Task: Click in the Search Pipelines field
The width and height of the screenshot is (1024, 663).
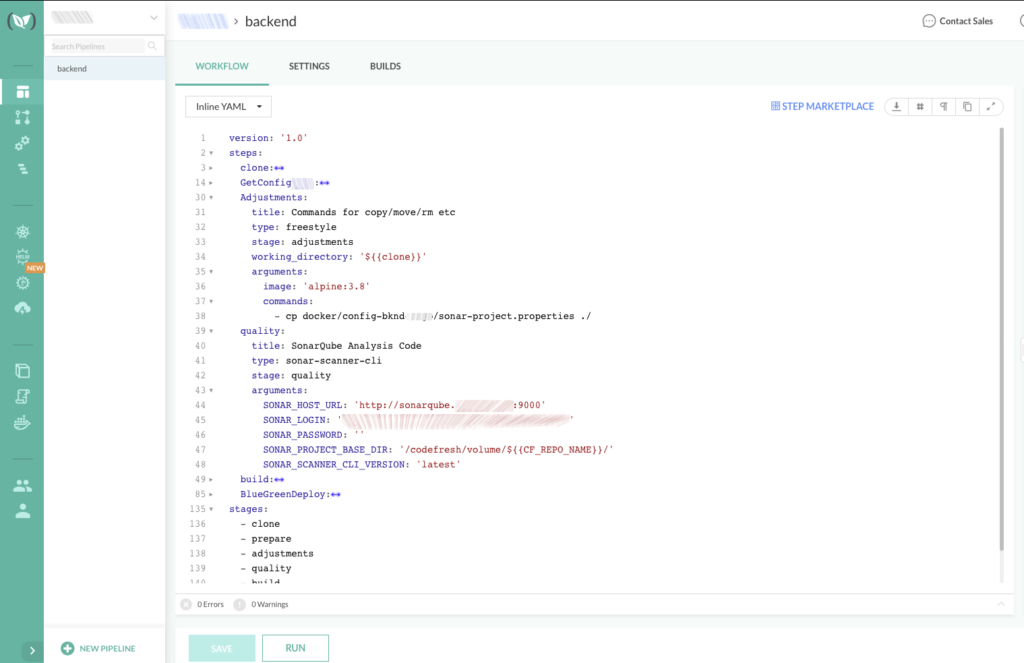Action: pyautogui.click(x=98, y=46)
